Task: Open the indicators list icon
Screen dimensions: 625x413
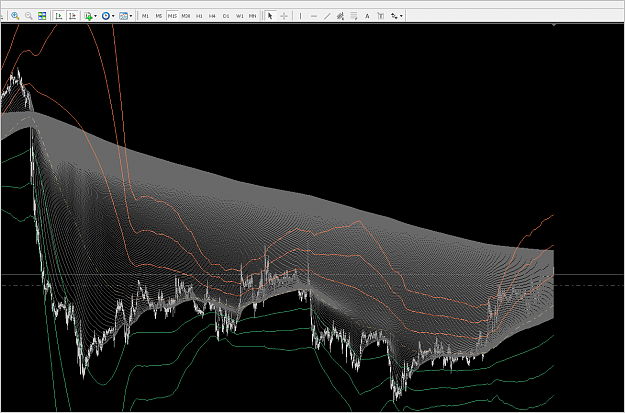Action: coord(88,16)
